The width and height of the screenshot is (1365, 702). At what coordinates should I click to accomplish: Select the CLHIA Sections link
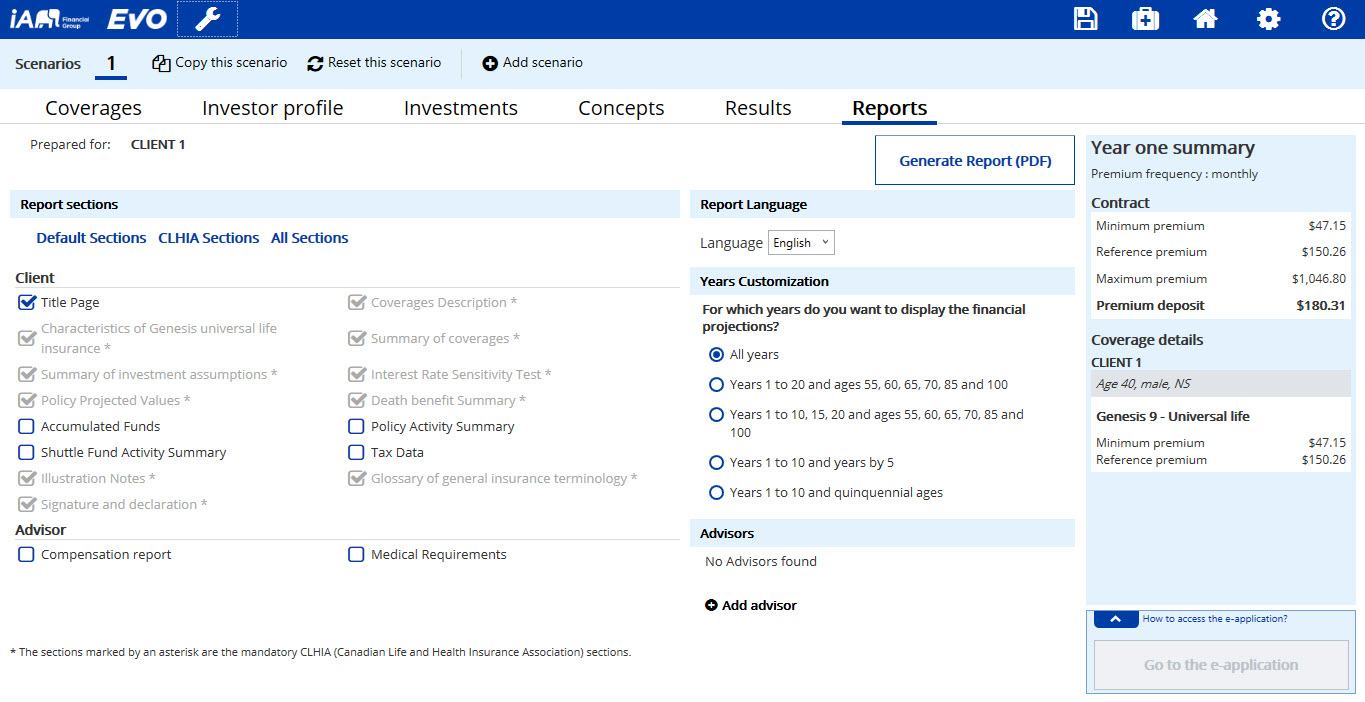(x=208, y=238)
